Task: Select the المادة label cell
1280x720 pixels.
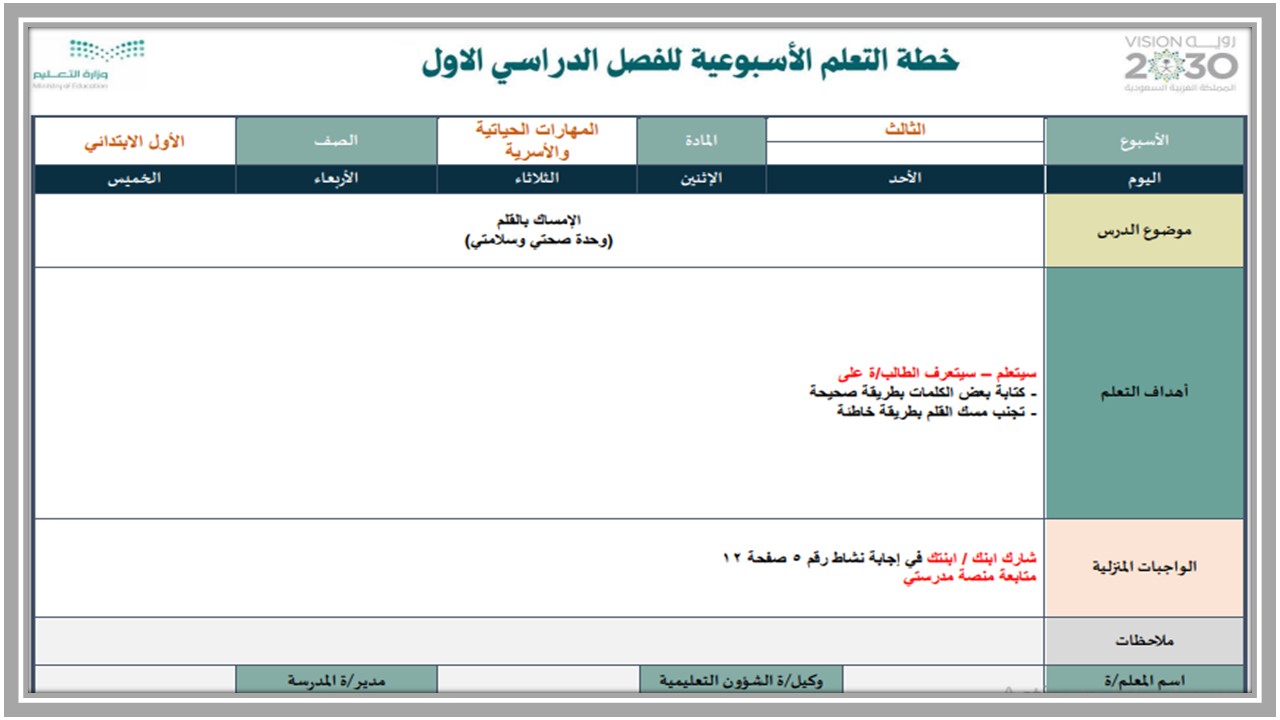Action: (x=702, y=141)
